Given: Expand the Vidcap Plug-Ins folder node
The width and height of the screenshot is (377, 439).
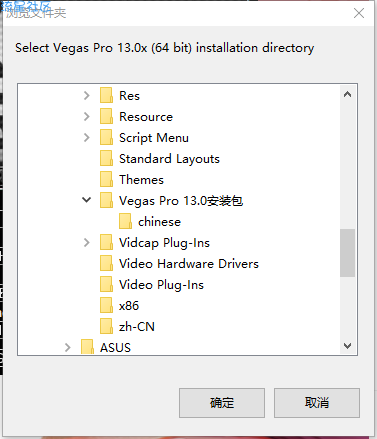Looking at the screenshot, I should tap(87, 243).
